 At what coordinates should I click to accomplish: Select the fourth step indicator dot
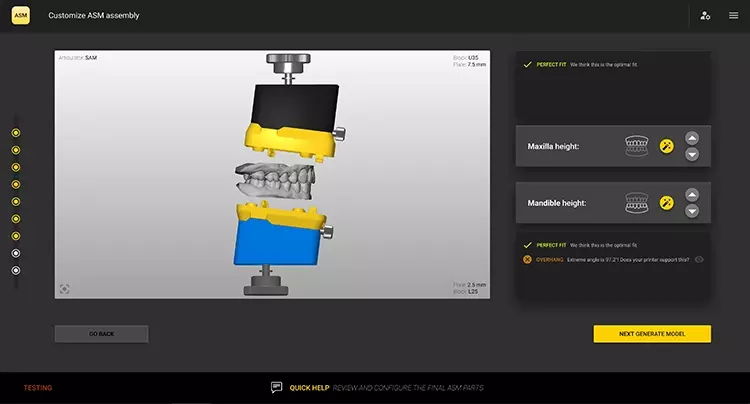pyautogui.click(x=16, y=185)
